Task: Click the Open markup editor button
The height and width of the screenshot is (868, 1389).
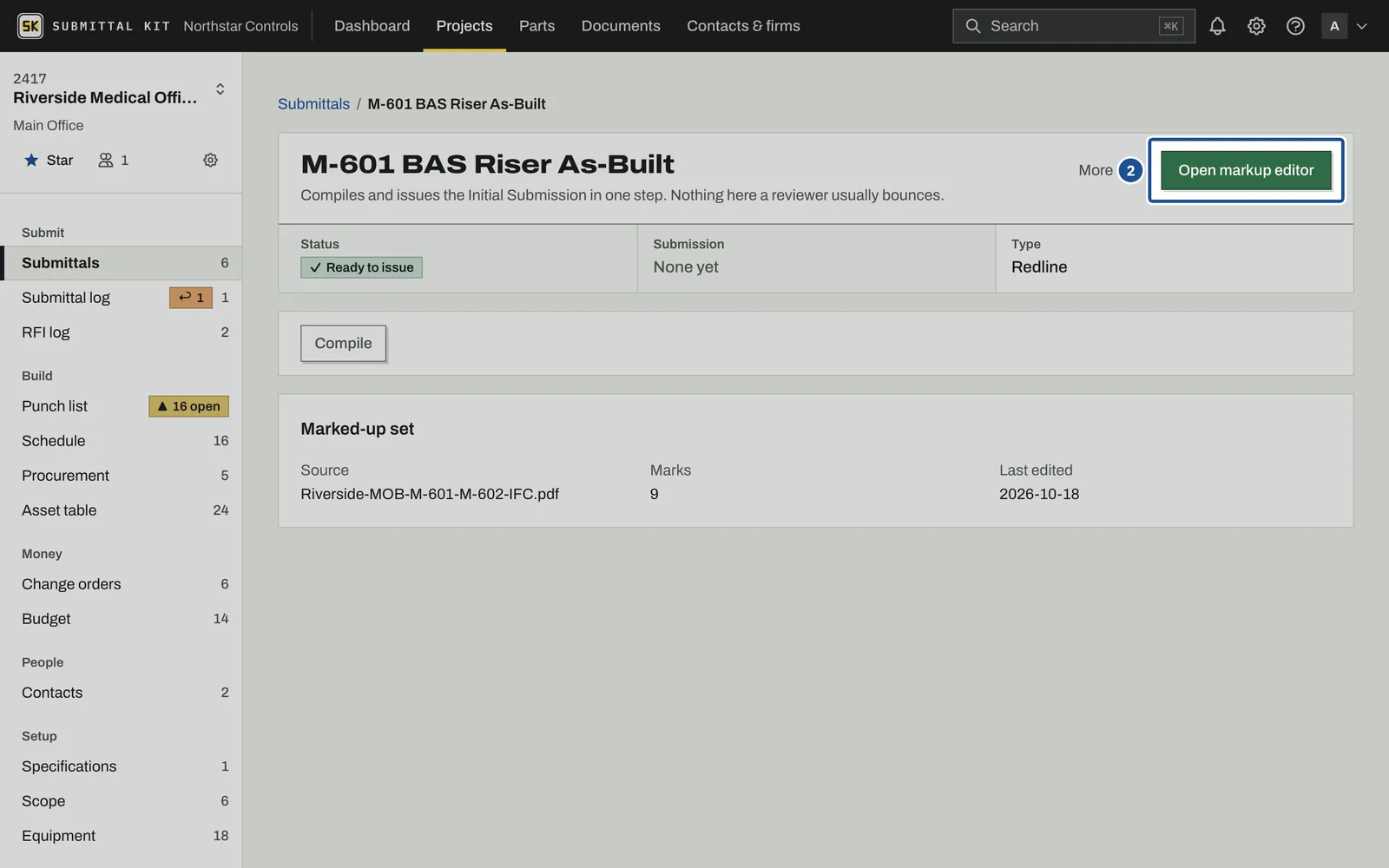Action: [x=1246, y=170]
